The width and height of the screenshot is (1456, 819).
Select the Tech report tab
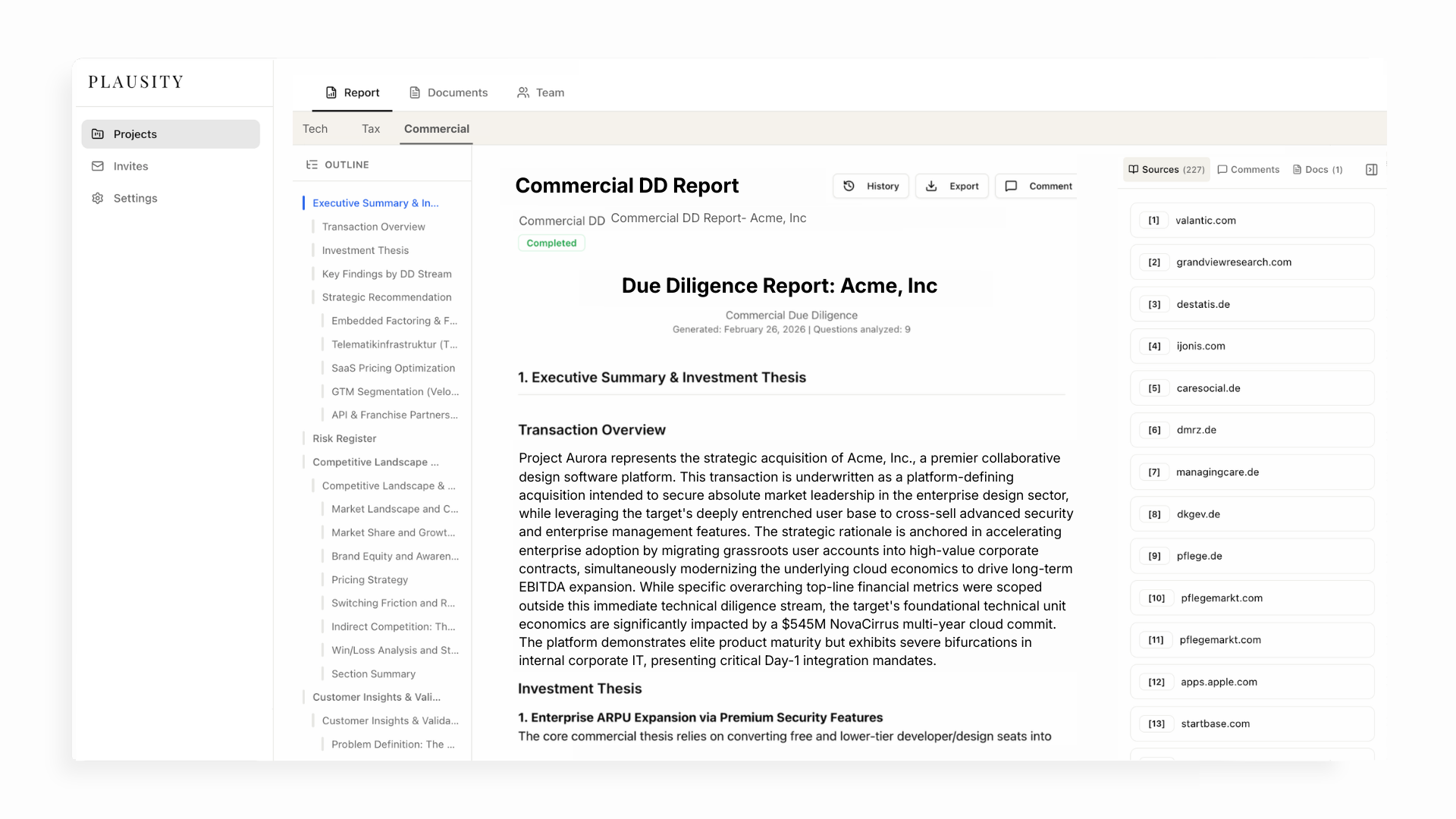coord(315,129)
